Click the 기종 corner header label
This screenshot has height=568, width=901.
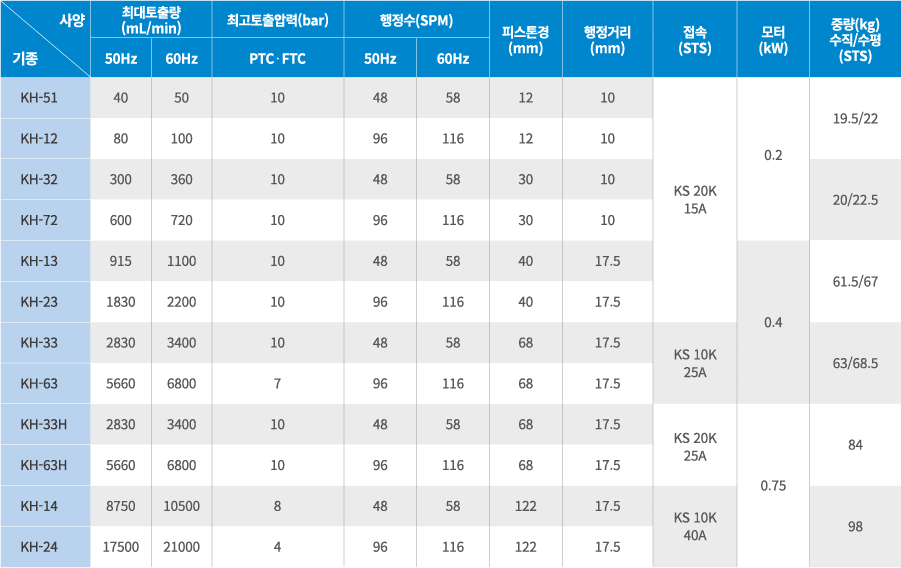(25, 59)
